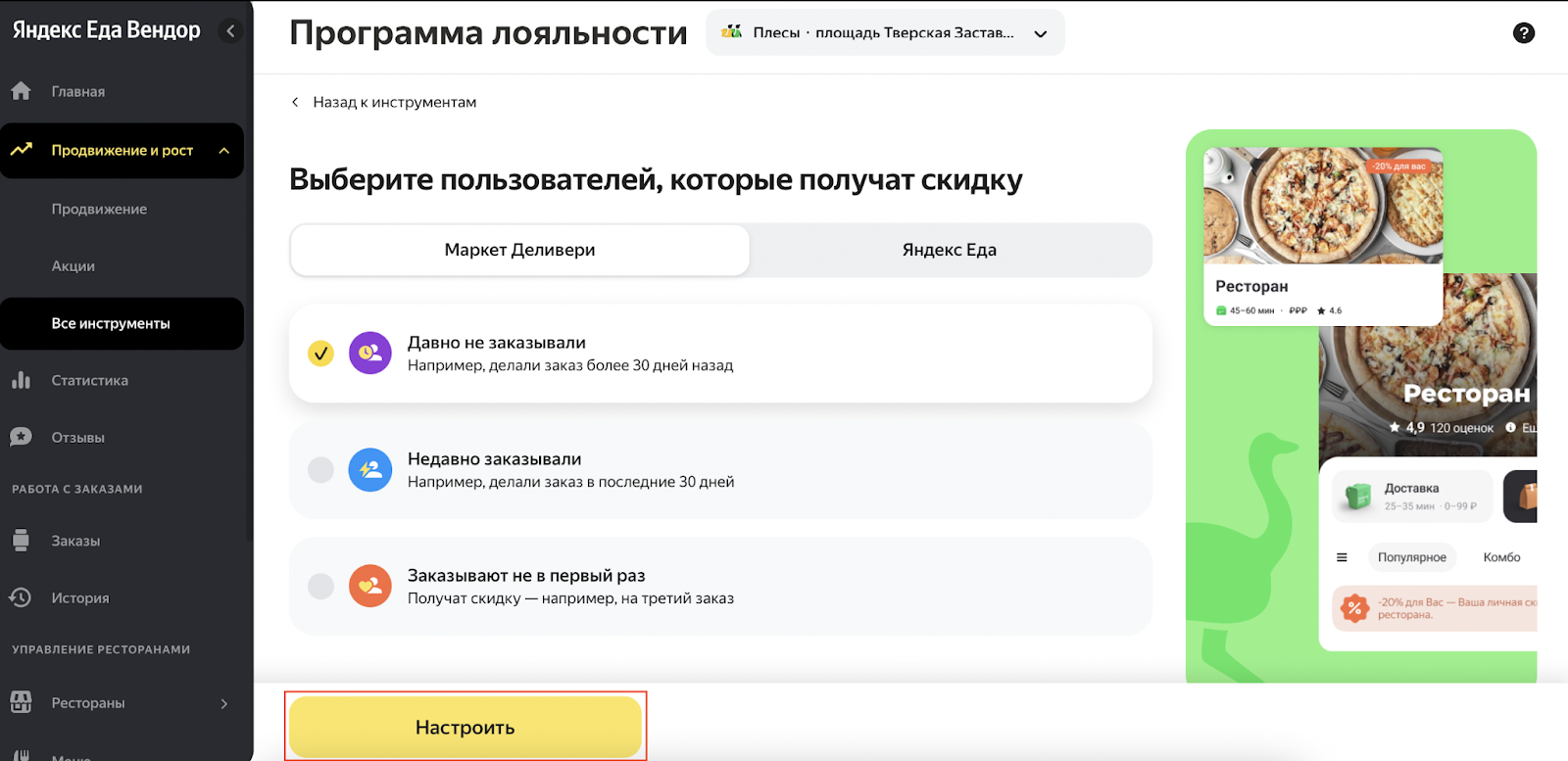Click the Ресторан card thumbnail in preview
The image size is (1568, 761).
pyautogui.click(x=1323, y=236)
